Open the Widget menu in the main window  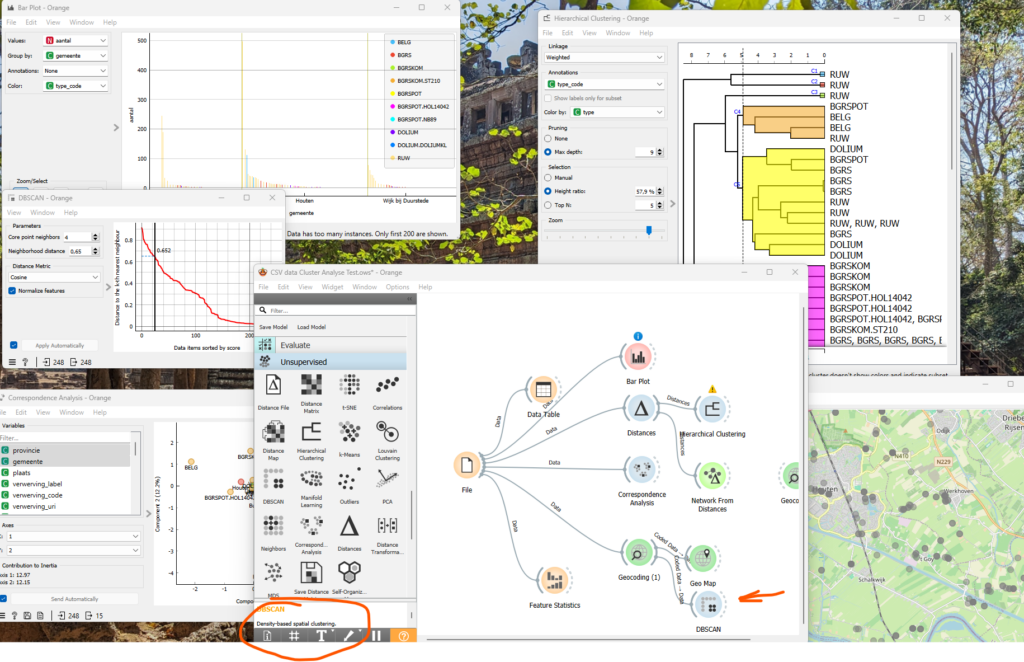click(332, 287)
